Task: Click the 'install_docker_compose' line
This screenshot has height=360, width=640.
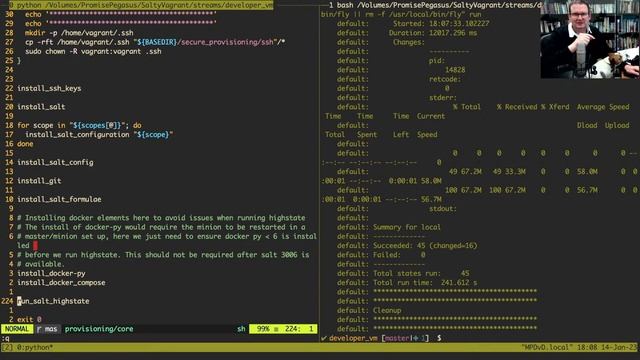Action: [x=61, y=282]
